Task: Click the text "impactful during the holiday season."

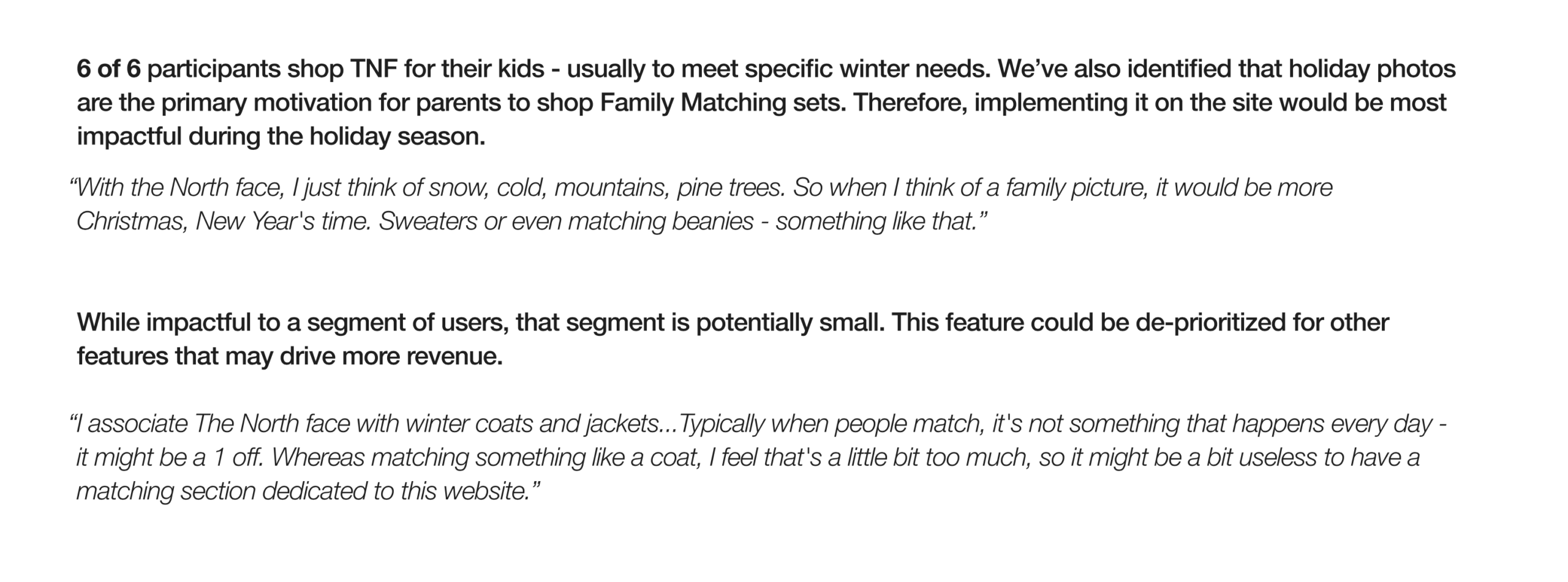Action: coord(281,136)
